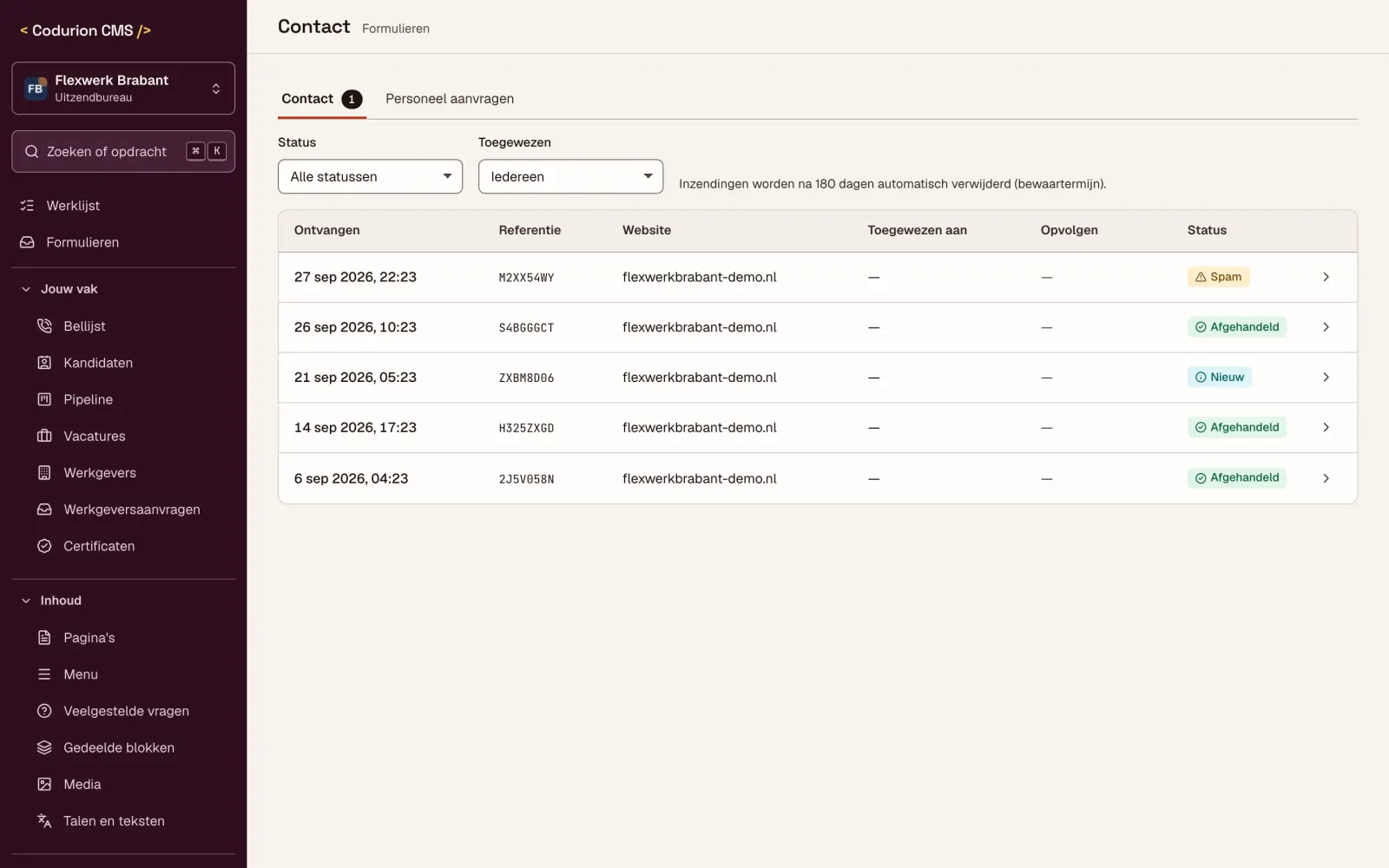Click the Formulieren breadcrumb in header
Image resolution: width=1389 pixels, height=868 pixels.
[x=396, y=29]
